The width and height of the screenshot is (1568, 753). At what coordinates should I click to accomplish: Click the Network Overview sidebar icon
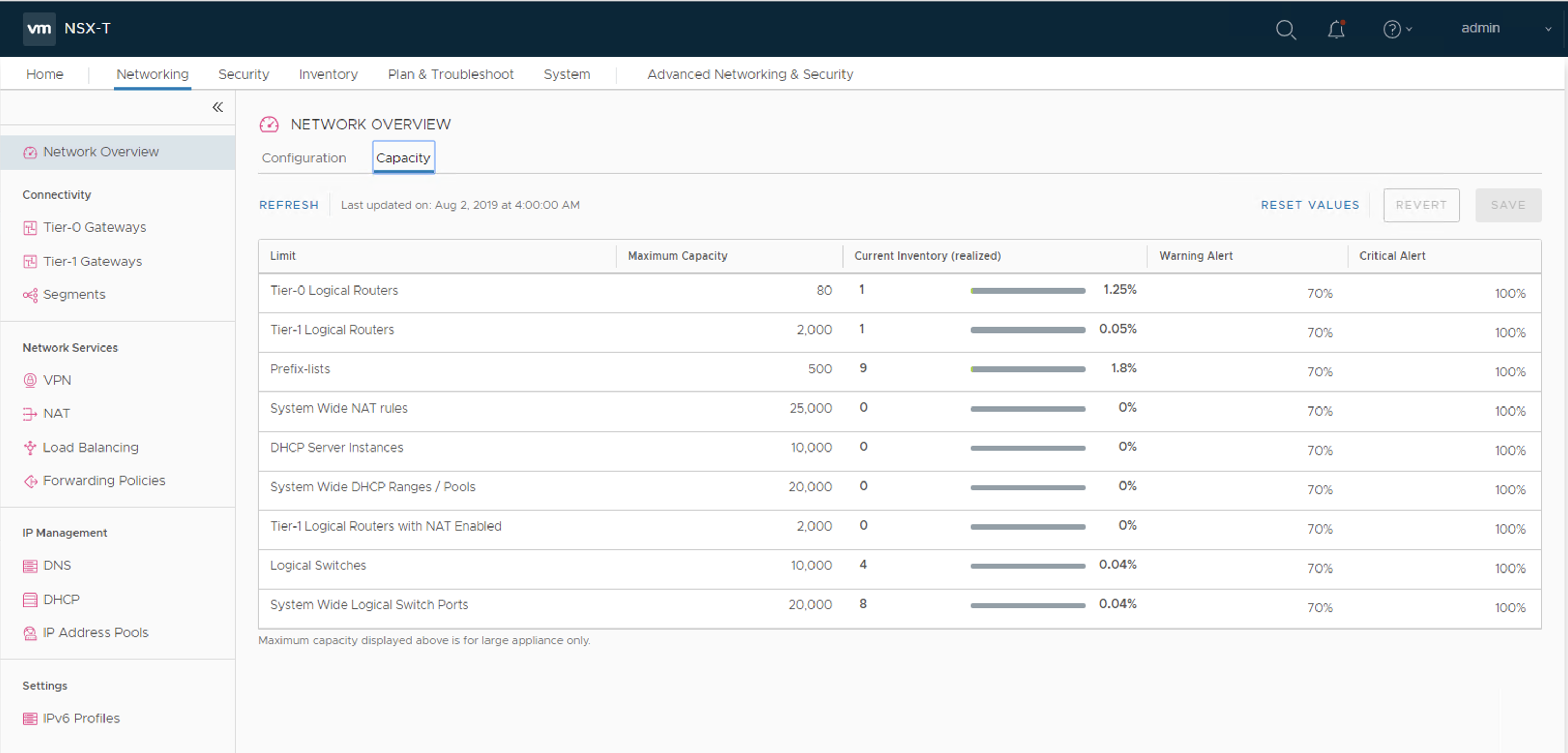(30, 152)
